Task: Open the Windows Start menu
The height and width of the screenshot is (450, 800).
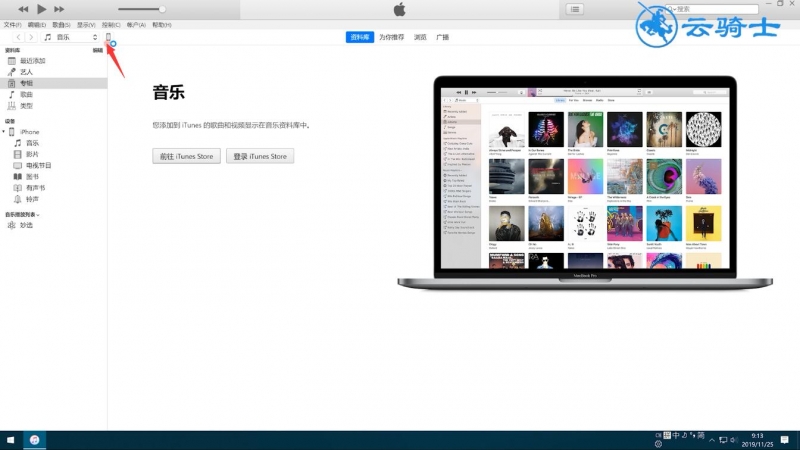Action: pos(11,440)
